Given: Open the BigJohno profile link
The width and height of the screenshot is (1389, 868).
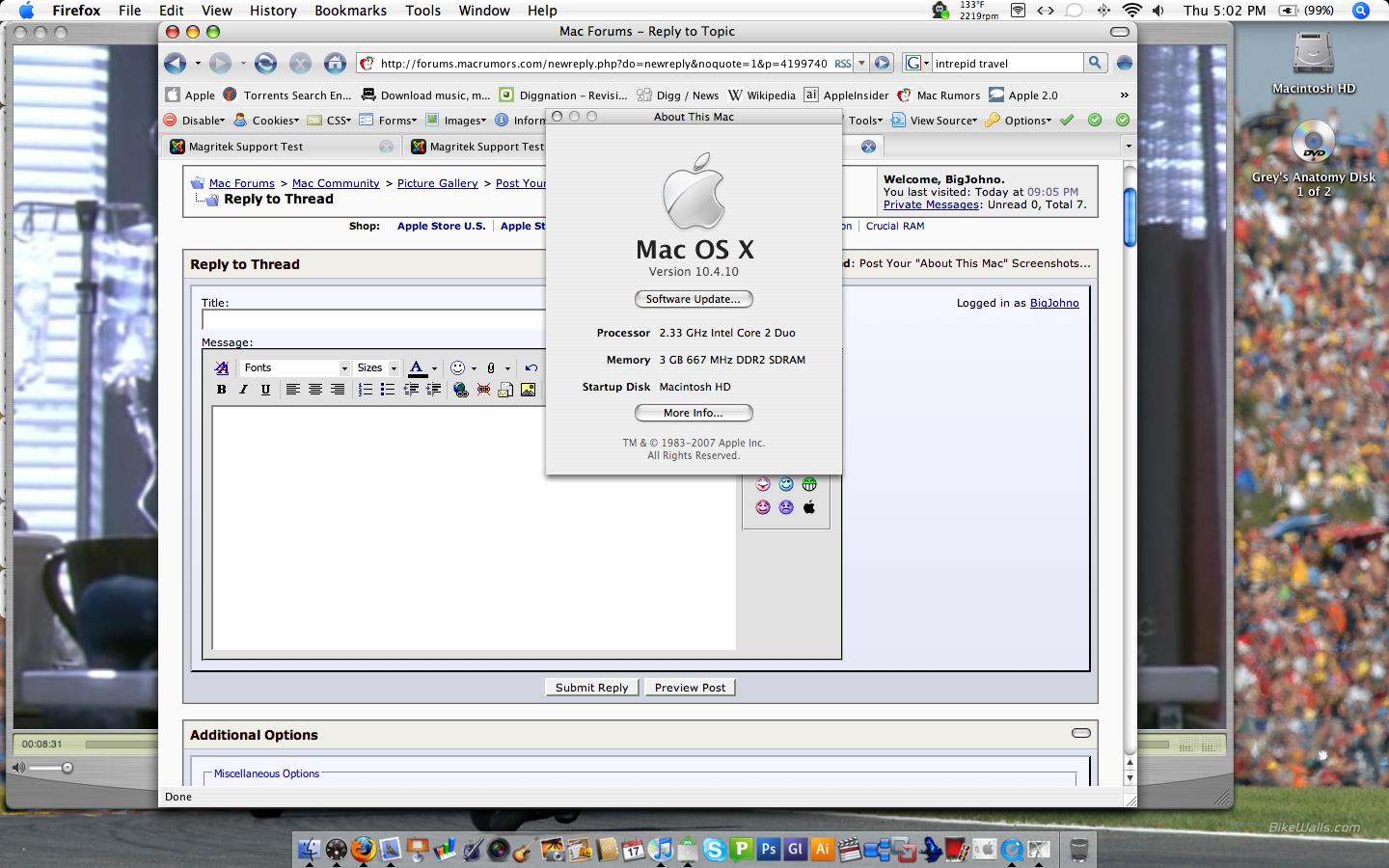Looking at the screenshot, I should pos(1054,303).
